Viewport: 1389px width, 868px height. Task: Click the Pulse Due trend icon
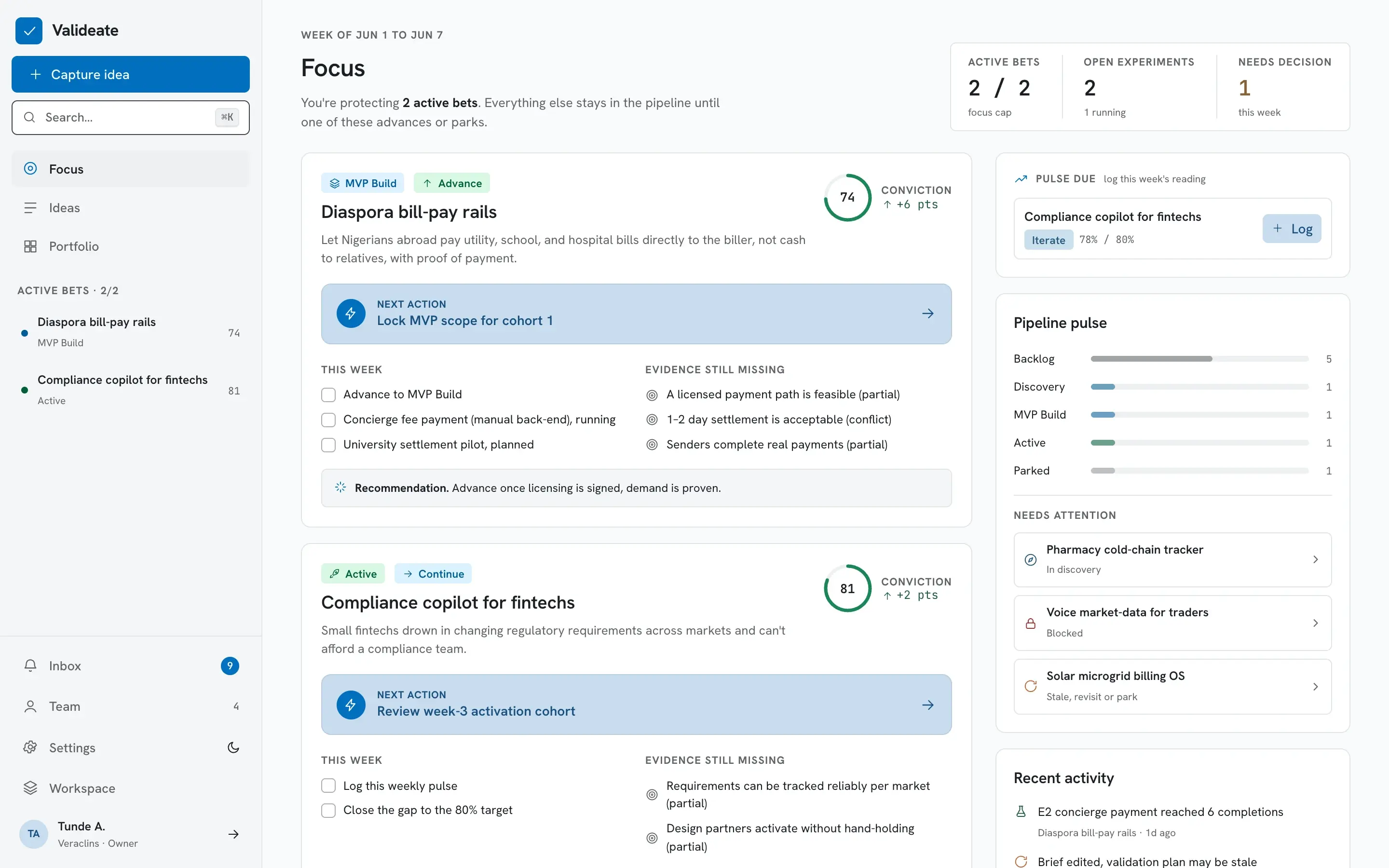click(1021, 179)
